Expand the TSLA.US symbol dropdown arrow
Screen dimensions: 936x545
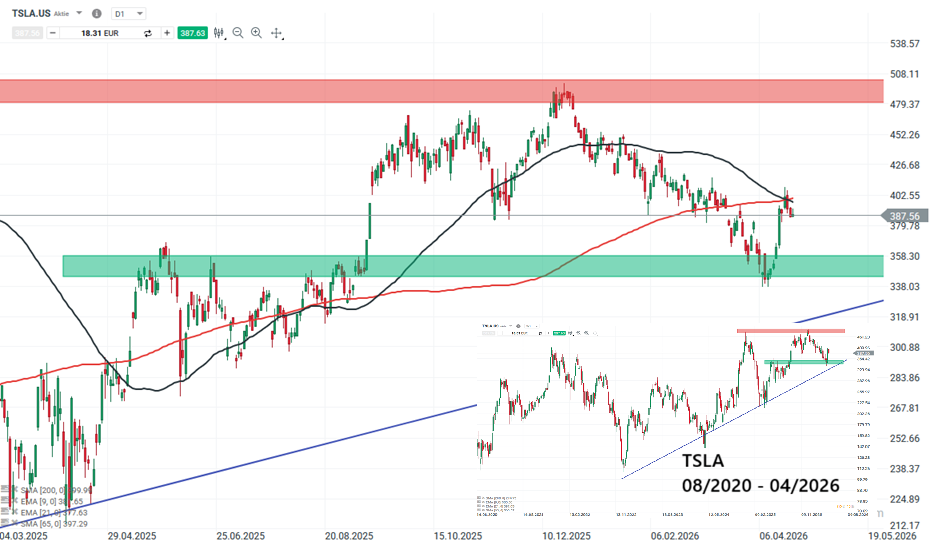[78, 14]
